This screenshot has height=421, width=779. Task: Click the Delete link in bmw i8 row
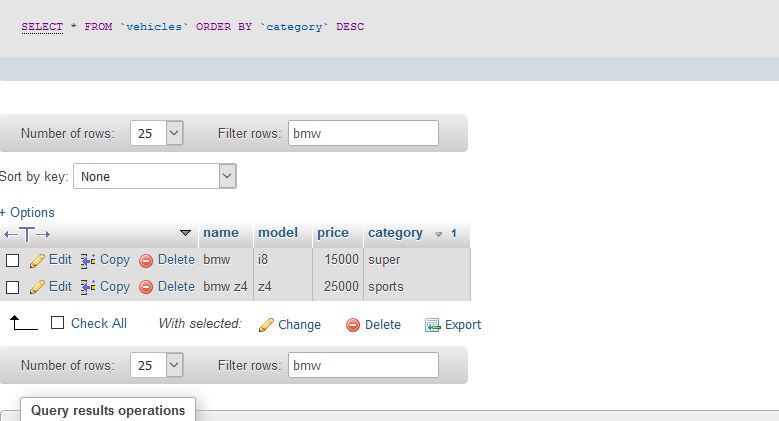pos(176,260)
